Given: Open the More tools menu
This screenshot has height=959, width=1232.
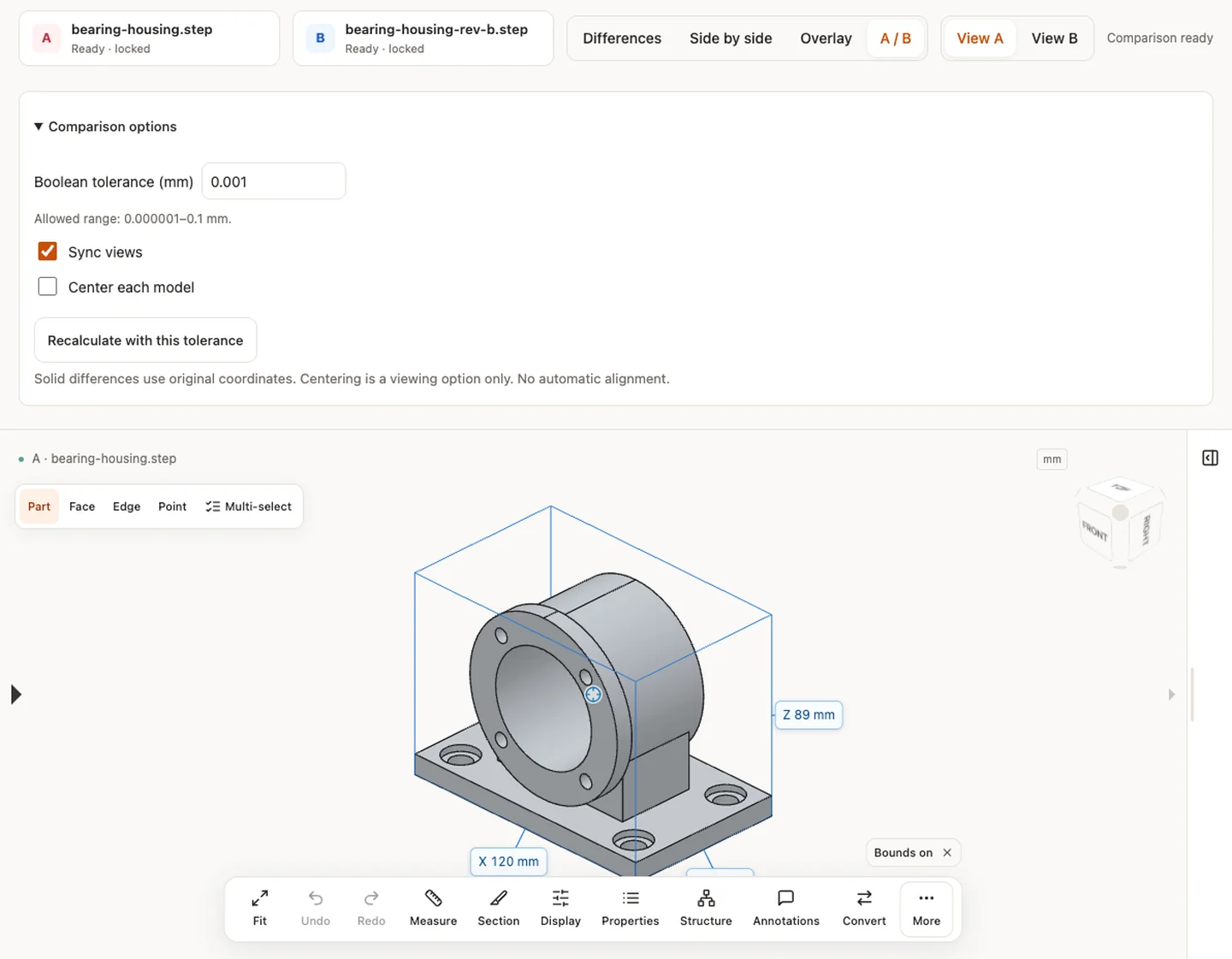Looking at the screenshot, I should pos(927,909).
